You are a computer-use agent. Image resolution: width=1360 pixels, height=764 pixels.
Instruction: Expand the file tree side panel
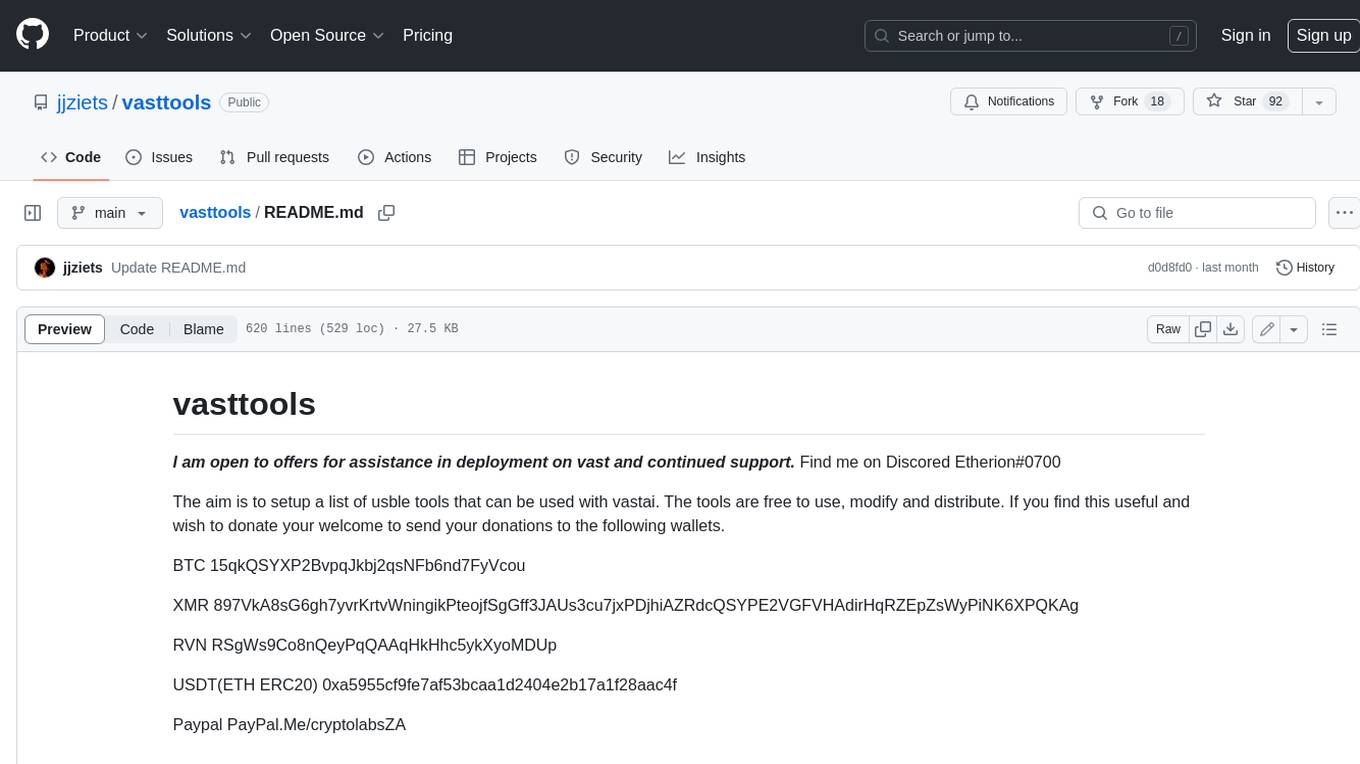[33, 213]
